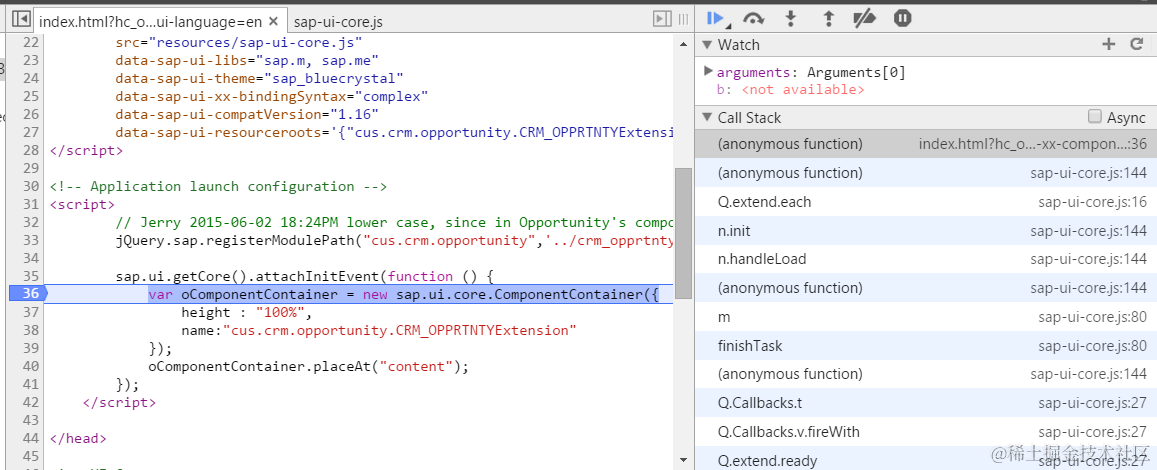Resume script execution with play button
This screenshot has height=470, width=1157.
tap(714, 18)
